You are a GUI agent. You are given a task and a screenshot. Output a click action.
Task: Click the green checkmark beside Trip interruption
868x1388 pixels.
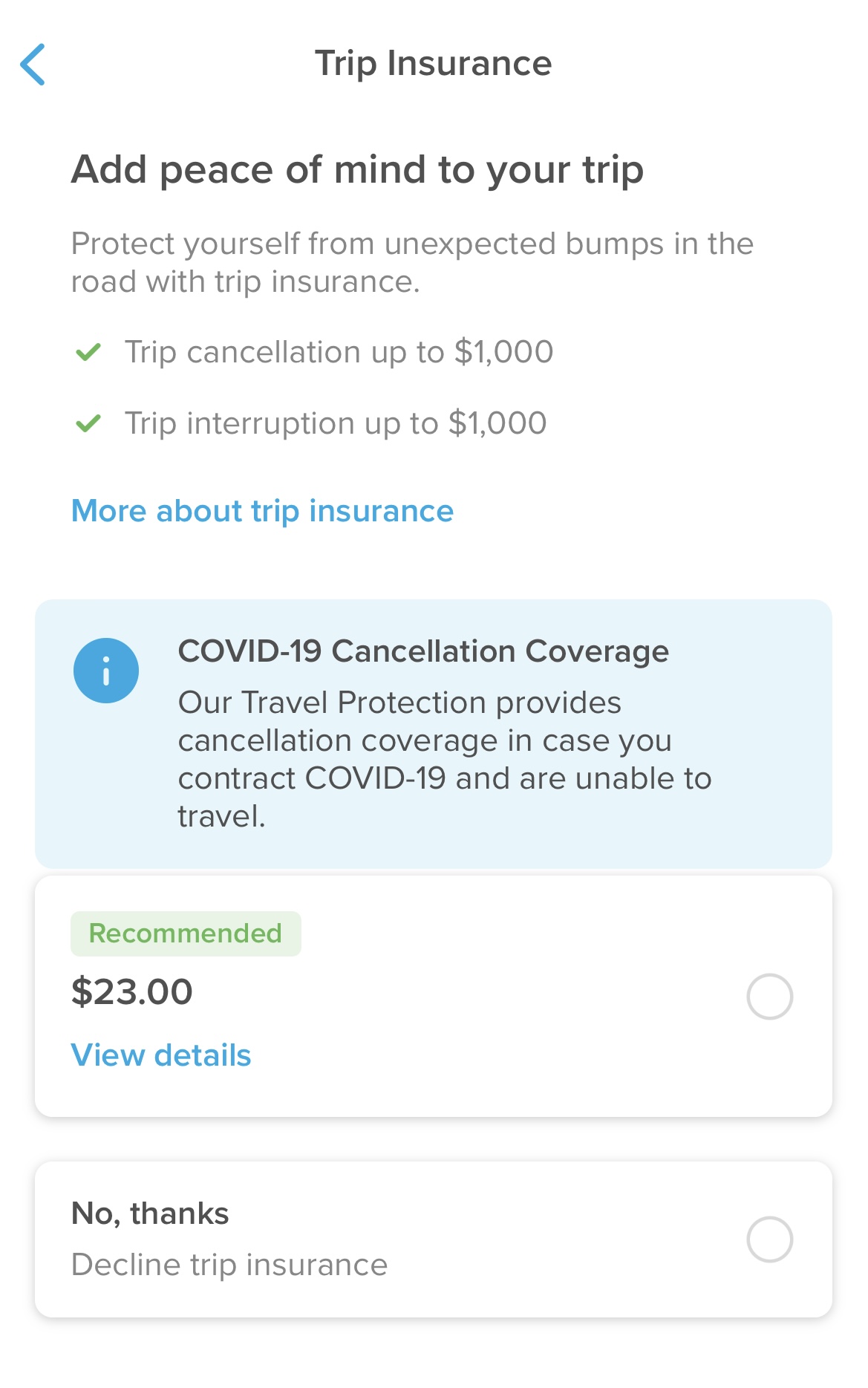coord(88,423)
